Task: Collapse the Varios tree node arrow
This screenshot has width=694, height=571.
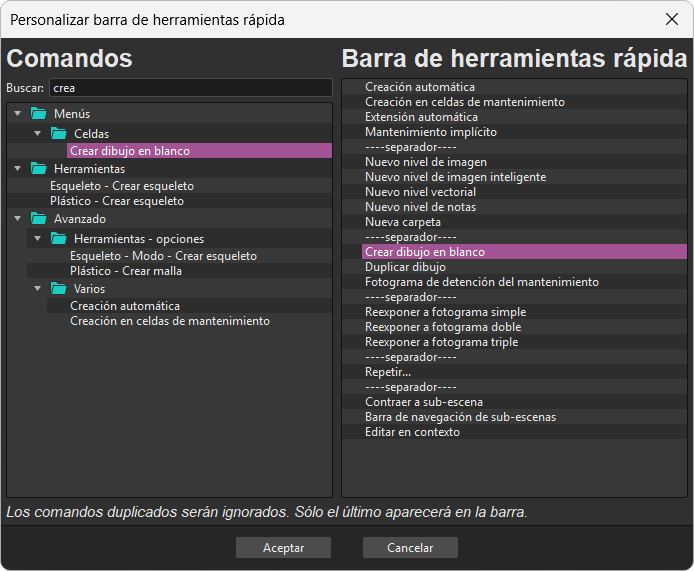Action: 38,289
